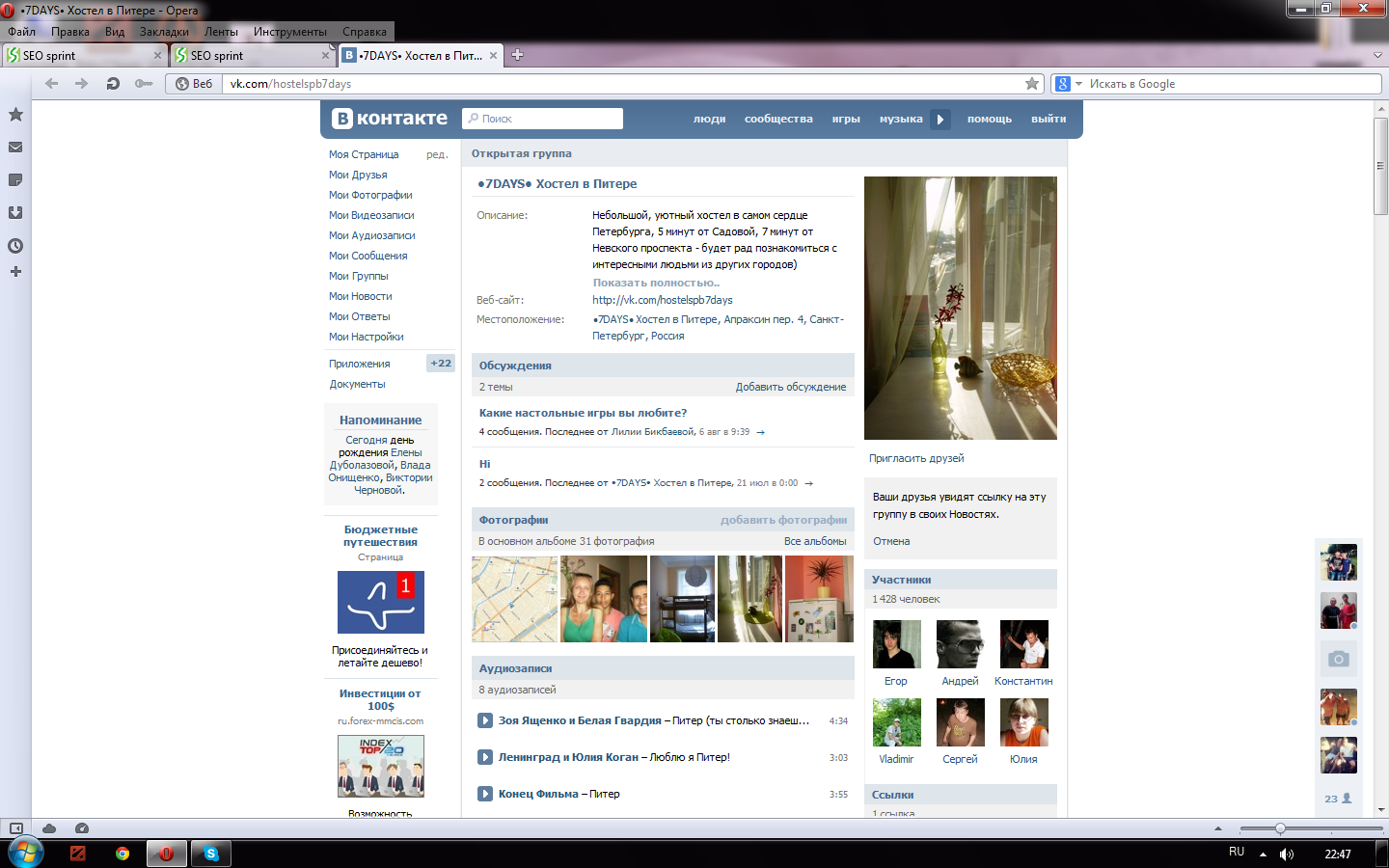Click the add panel plus icon
The width and height of the screenshot is (1389, 868).
[x=15, y=272]
